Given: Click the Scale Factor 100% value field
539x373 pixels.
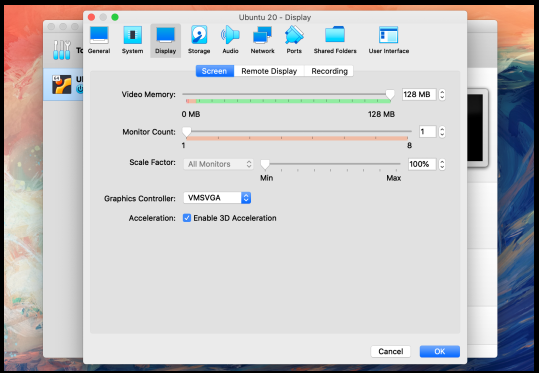Looking at the screenshot, I should coord(422,164).
